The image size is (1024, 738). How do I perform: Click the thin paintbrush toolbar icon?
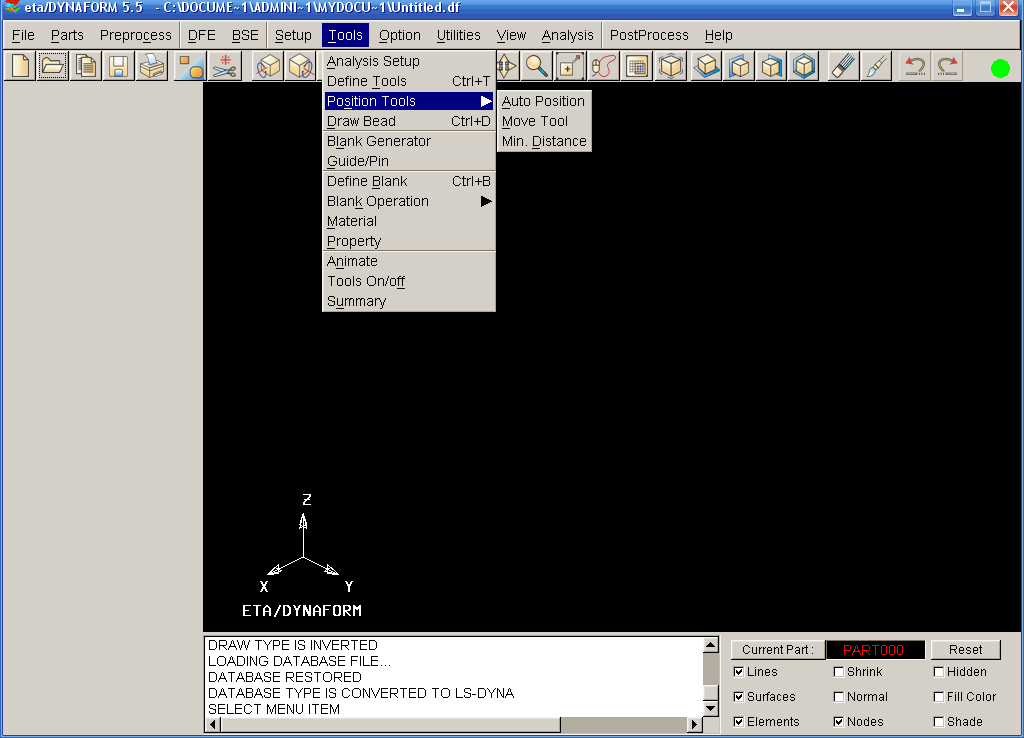pyautogui.click(x=876, y=67)
